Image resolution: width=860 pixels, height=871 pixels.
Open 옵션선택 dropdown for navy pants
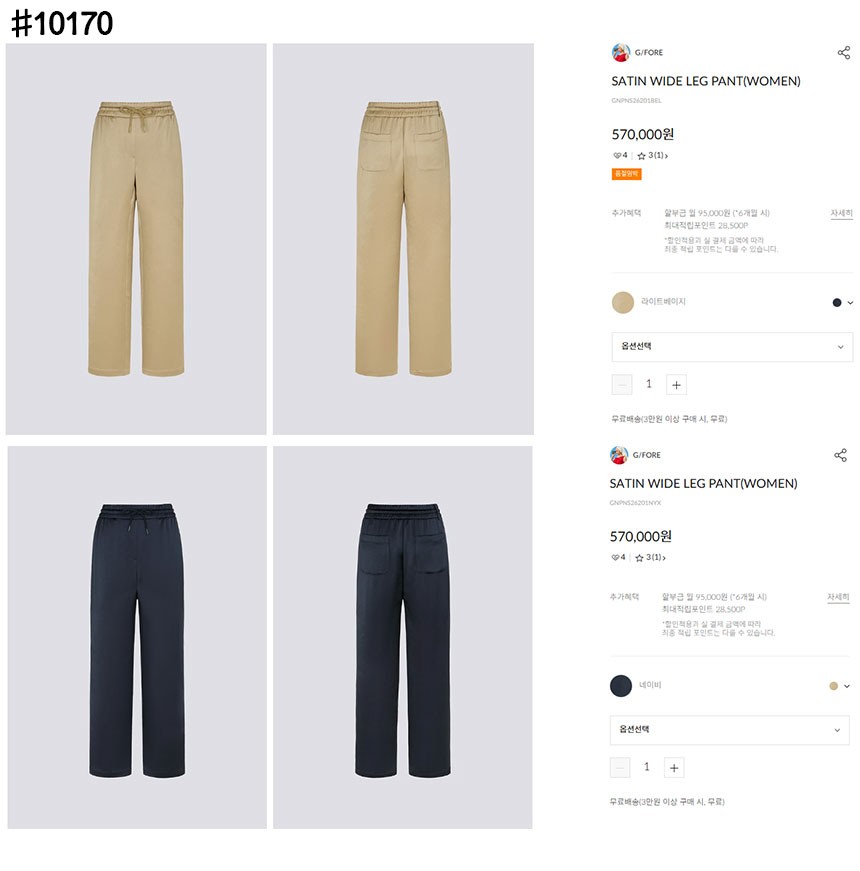pos(729,730)
